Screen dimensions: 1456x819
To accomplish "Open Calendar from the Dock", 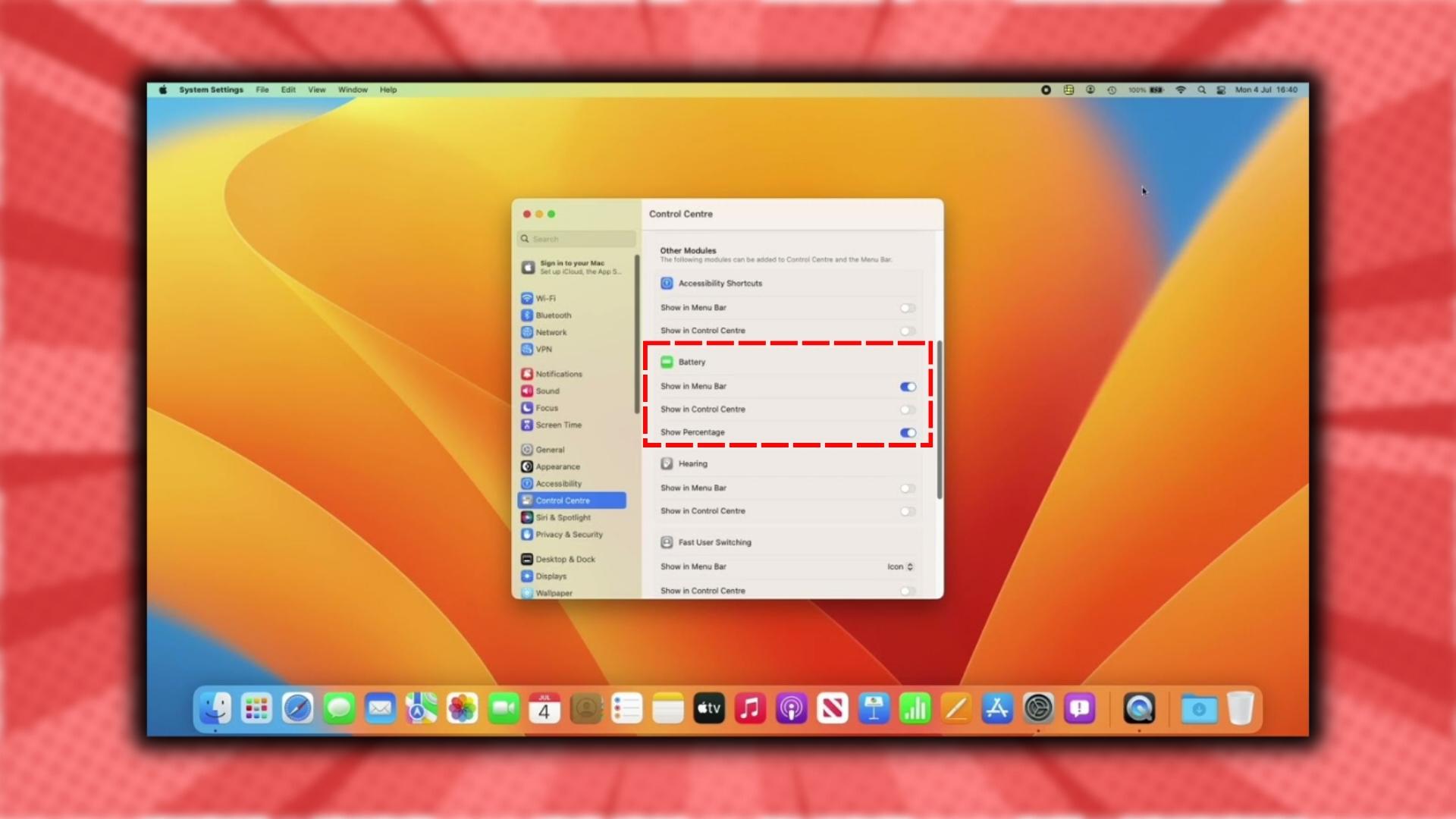I will point(544,709).
